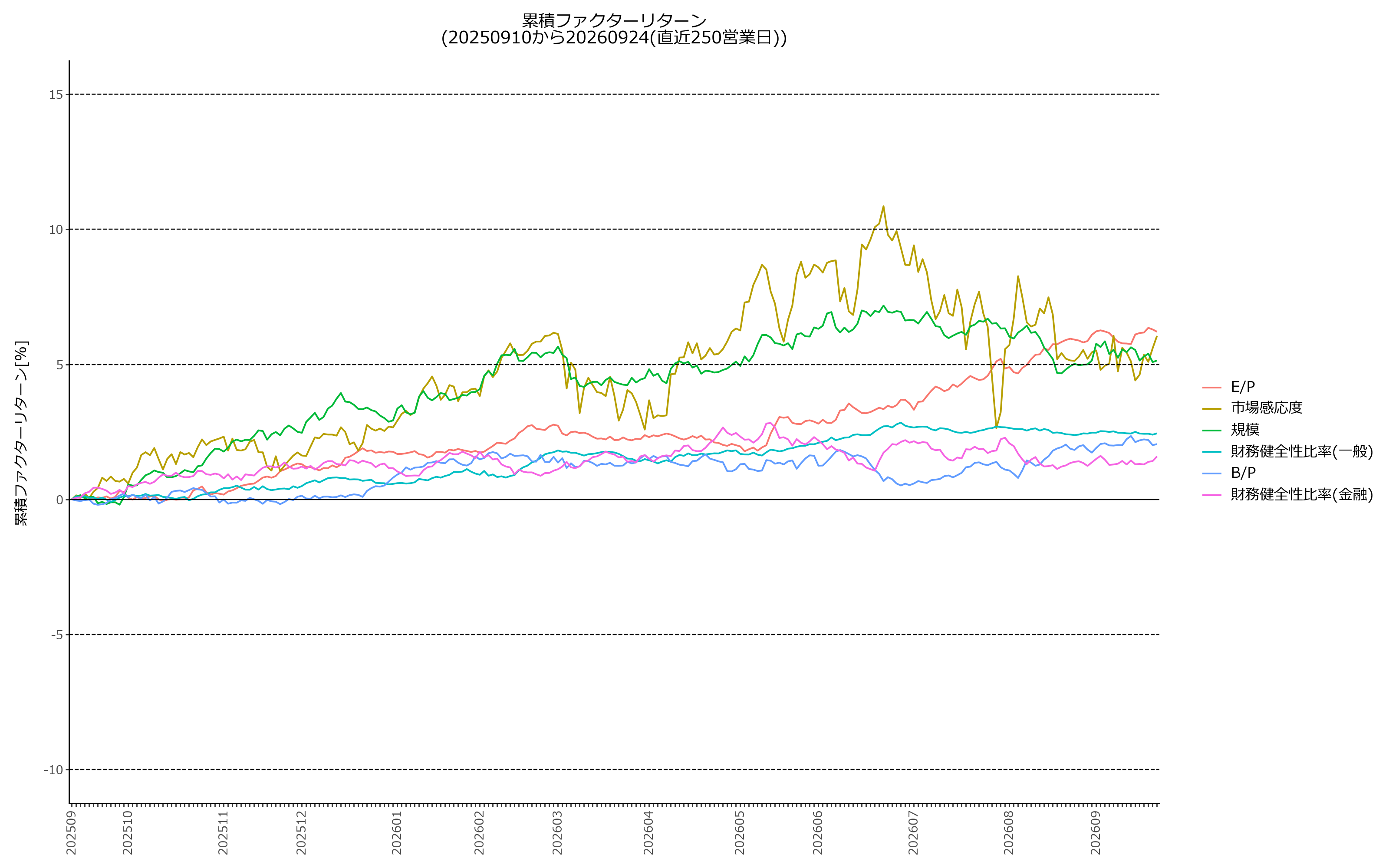The image size is (1389, 868).
Task: Toggle the E/P legend entry
Action: pos(1243,387)
